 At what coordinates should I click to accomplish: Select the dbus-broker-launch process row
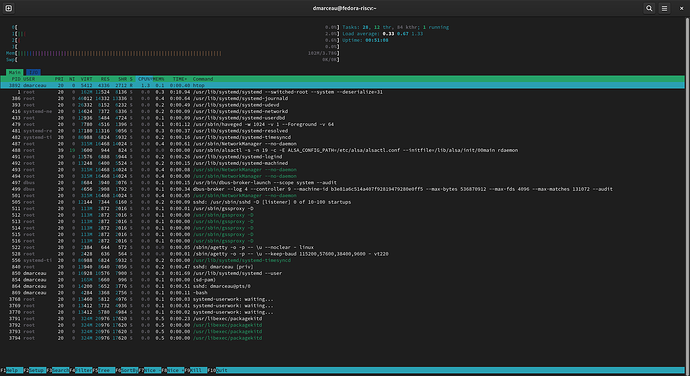coord(342,182)
